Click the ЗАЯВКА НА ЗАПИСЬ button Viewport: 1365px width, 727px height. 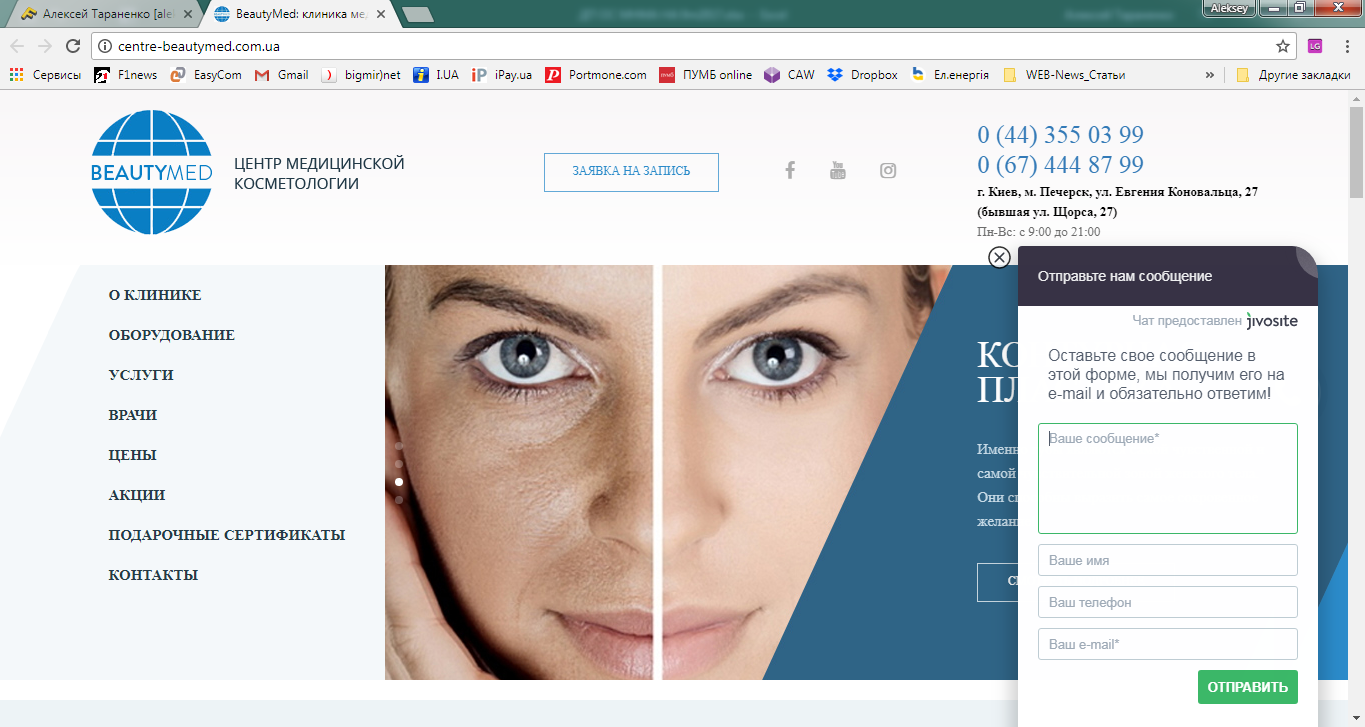pos(631,172)
